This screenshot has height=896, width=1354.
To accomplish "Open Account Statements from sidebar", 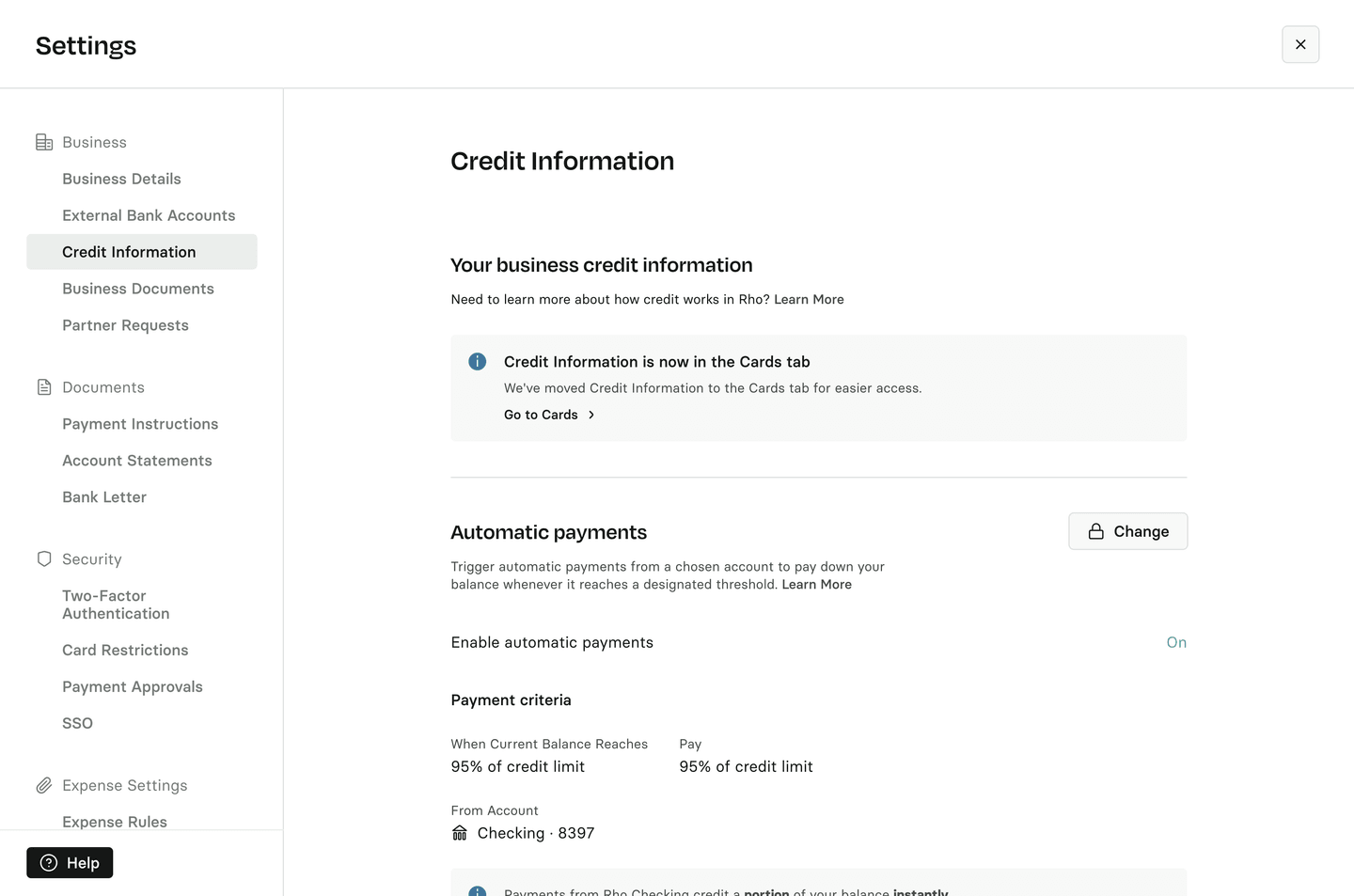I will click(x=137, y=461).
